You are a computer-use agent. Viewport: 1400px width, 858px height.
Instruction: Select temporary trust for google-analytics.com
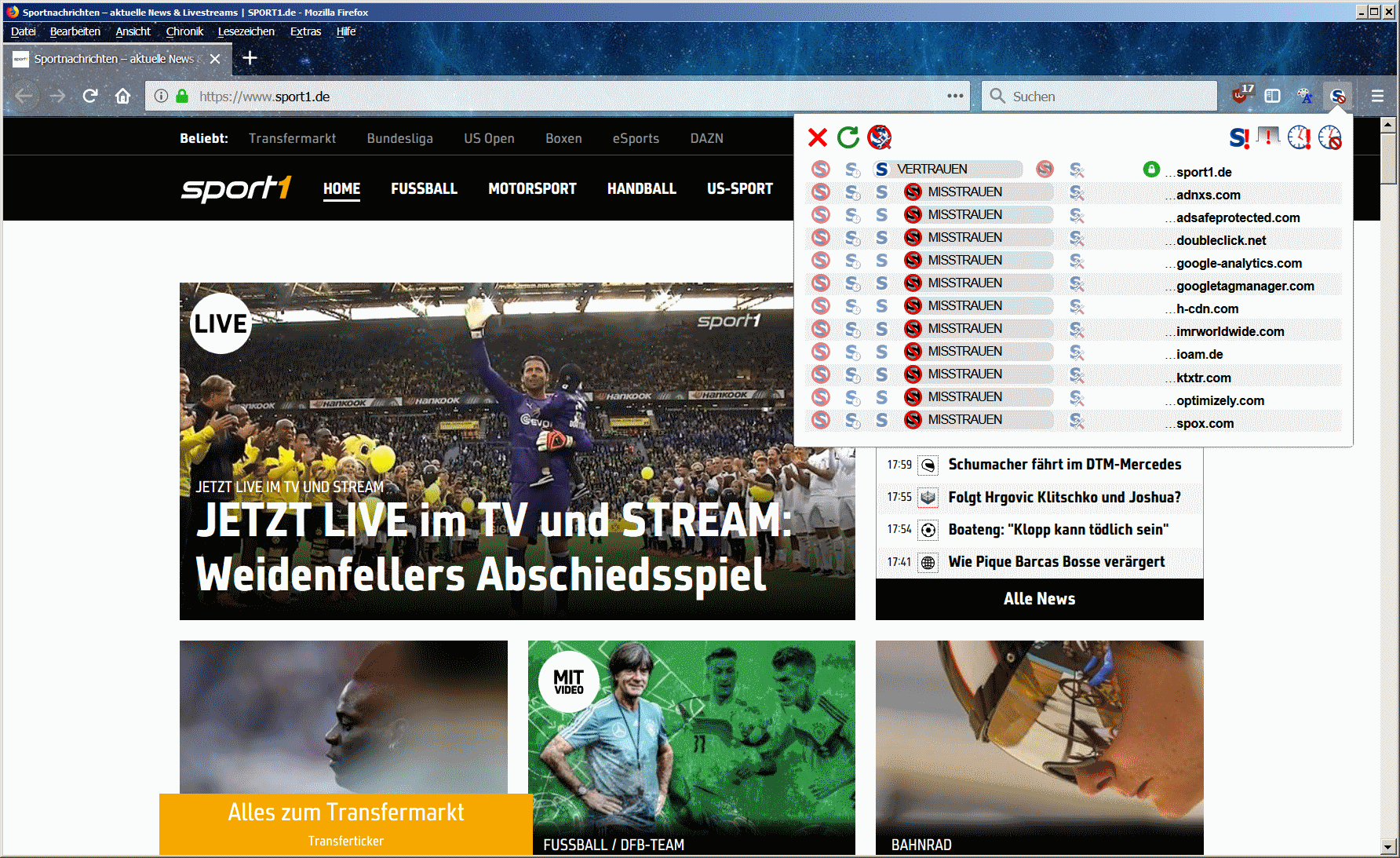click(x=852, y=260)
